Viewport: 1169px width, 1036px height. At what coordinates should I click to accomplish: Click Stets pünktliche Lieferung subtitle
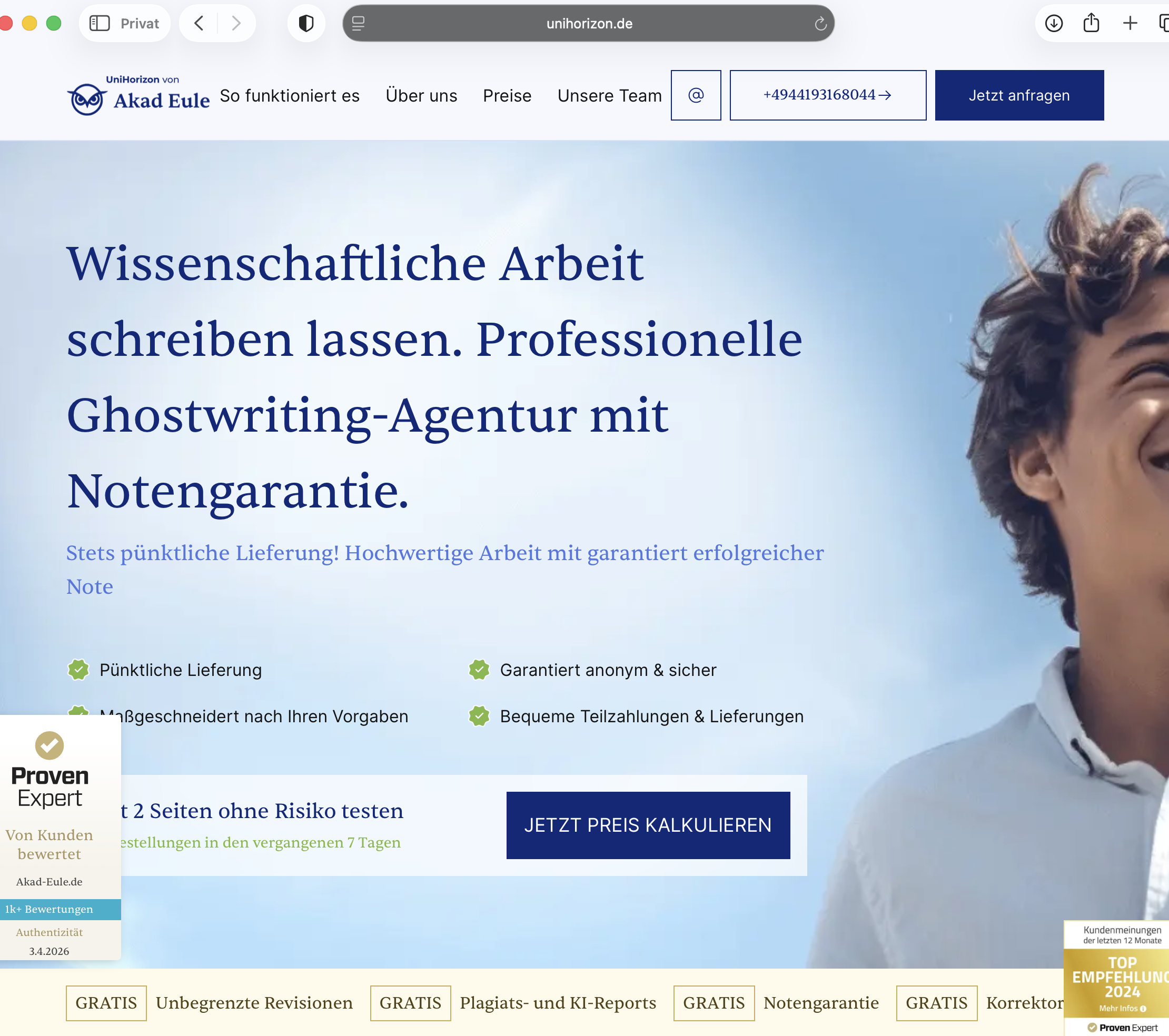445,570
